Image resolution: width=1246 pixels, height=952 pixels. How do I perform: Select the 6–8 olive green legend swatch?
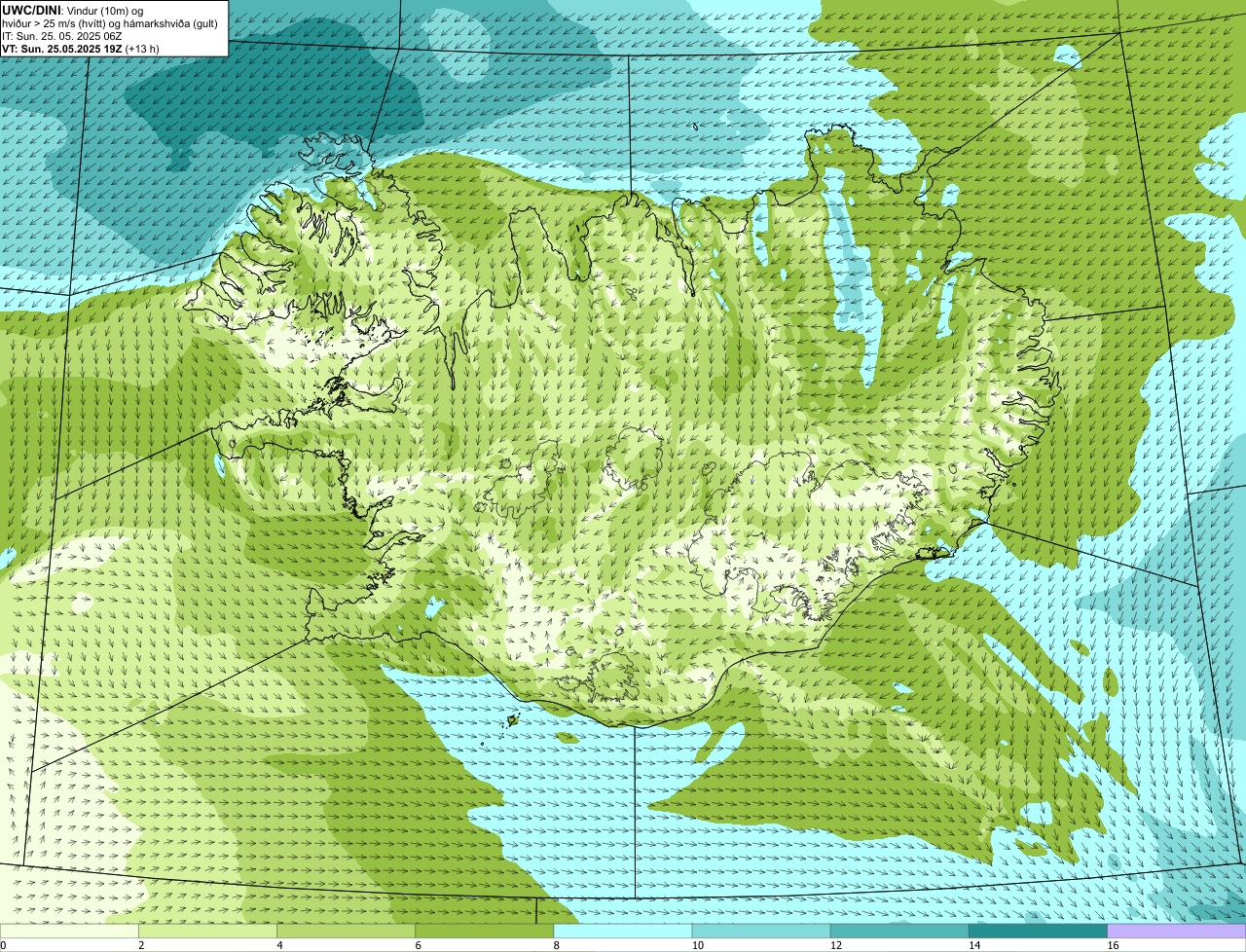click(x=485, y=932)
